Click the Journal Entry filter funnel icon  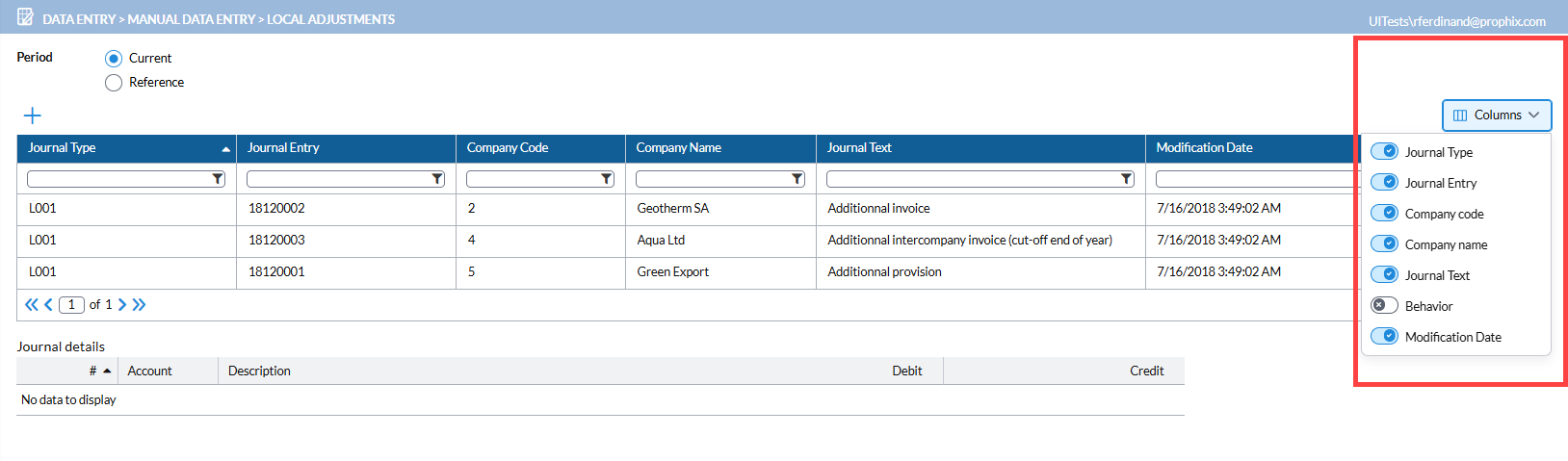tap(437, 179)
